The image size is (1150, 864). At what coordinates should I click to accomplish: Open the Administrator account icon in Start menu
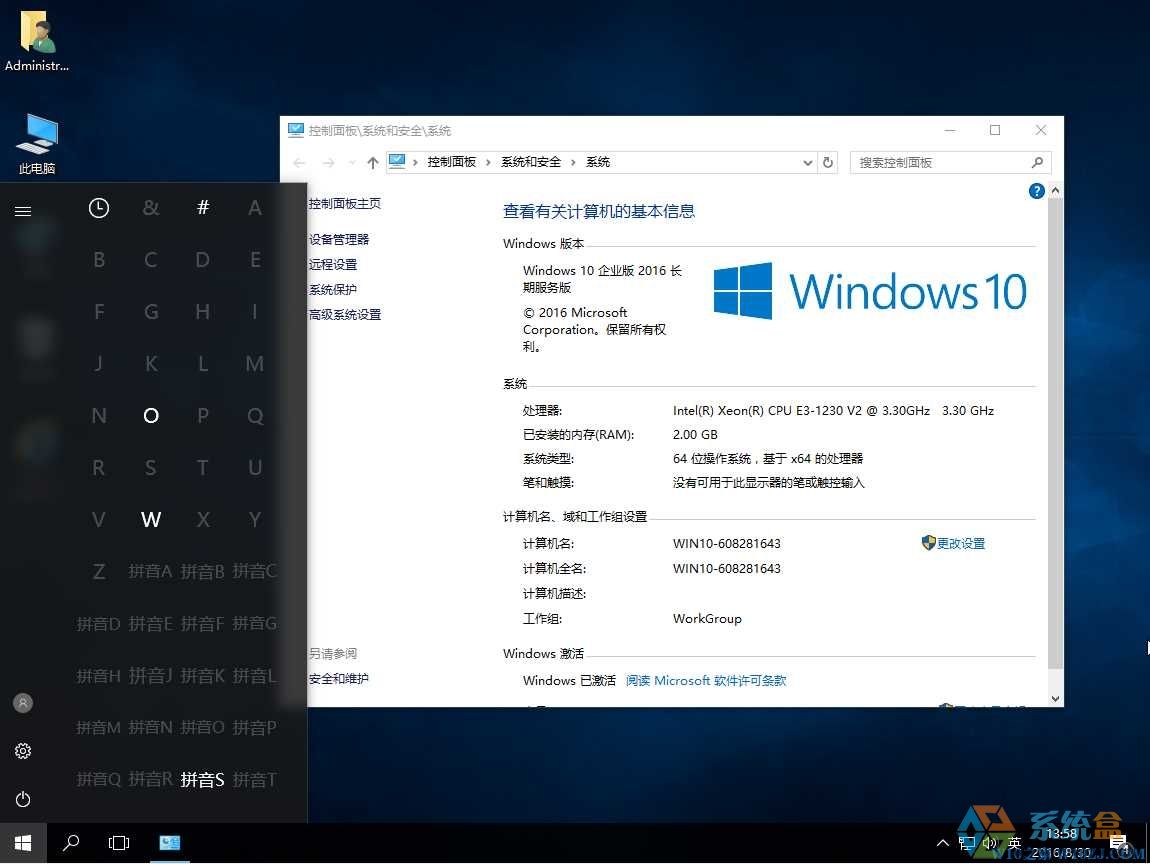pos(22,703)
